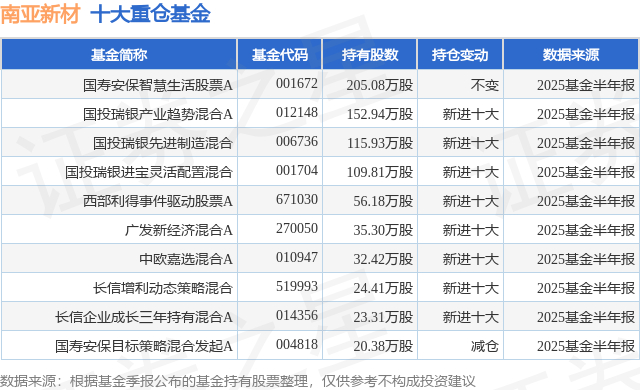The width and height of the screenshot is (640, 390).
Task: Click fund code 014356
Action: click(297, 315)
